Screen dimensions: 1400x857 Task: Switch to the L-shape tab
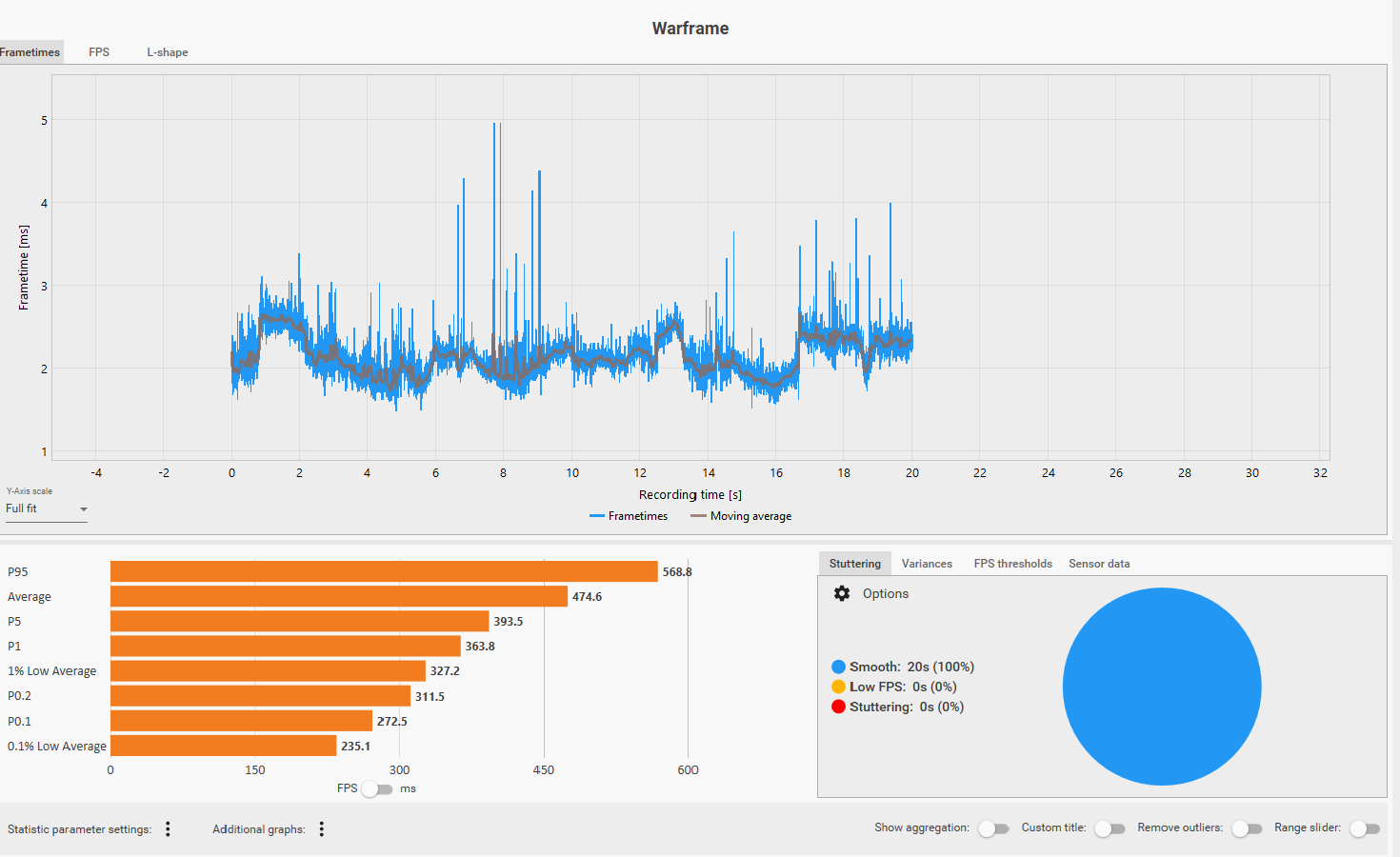[167, 52]
